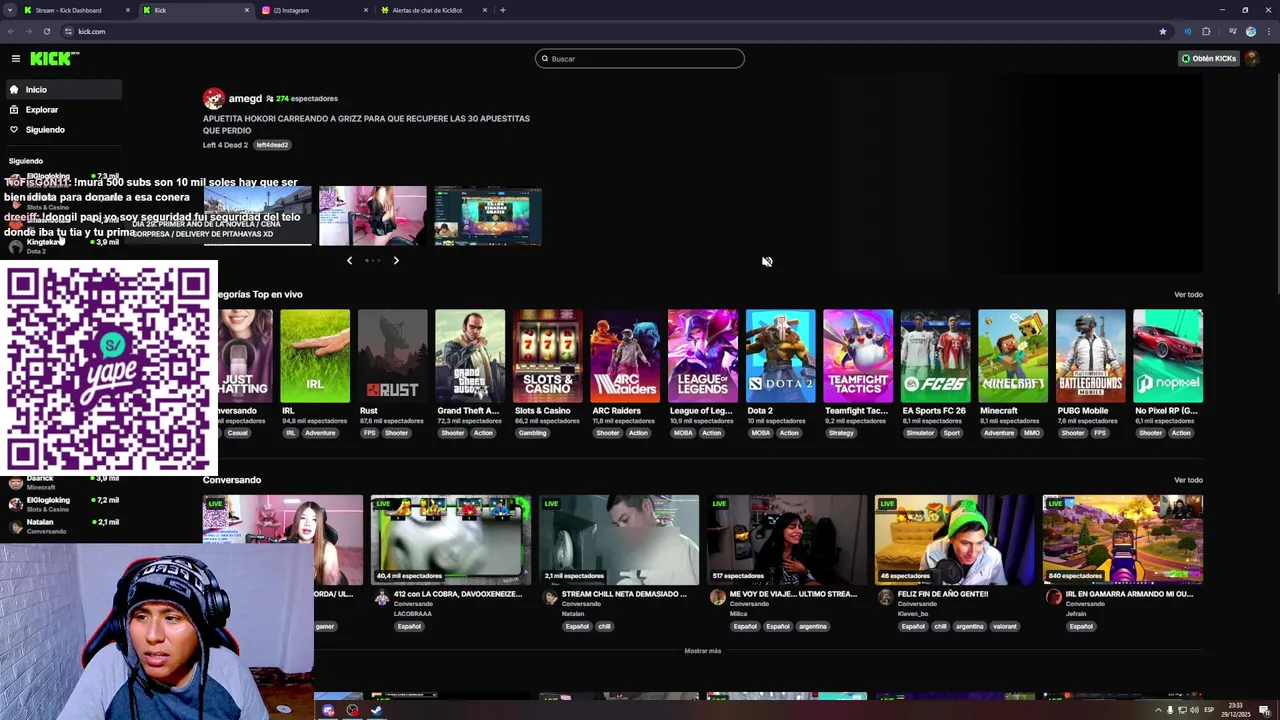This screenshot has width=1280, height=720.
Task: Switch to Alertas de chat de KickBot tab
Action: point(434,10)
